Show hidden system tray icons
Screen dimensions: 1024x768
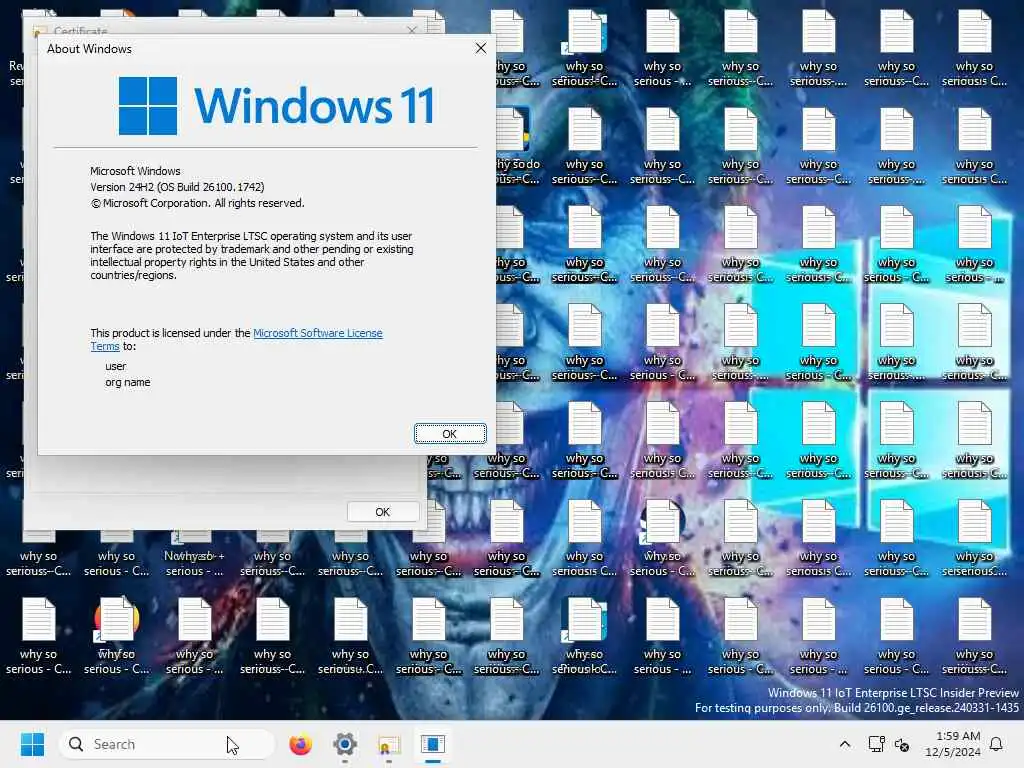point(844,744)
